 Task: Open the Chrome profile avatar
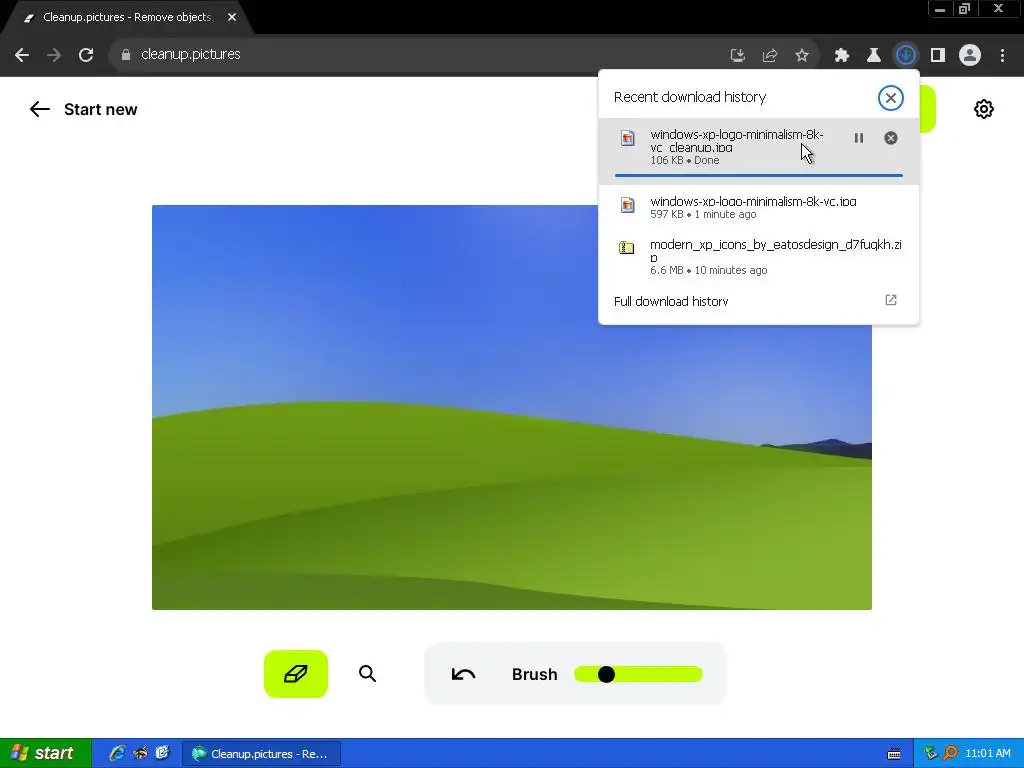point(970,55)
